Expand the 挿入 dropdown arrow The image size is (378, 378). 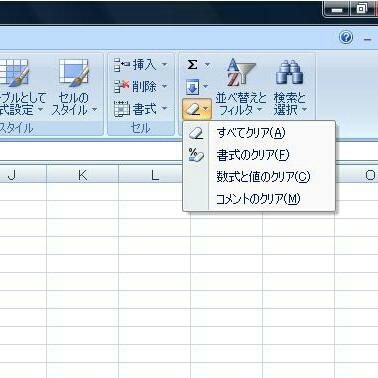[164, 64]
